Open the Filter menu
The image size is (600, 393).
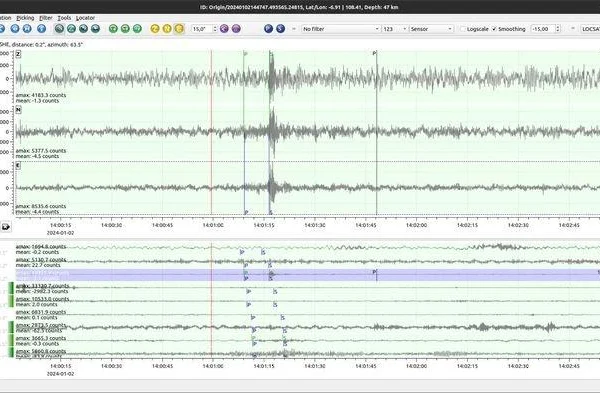(x=46, y=18)
